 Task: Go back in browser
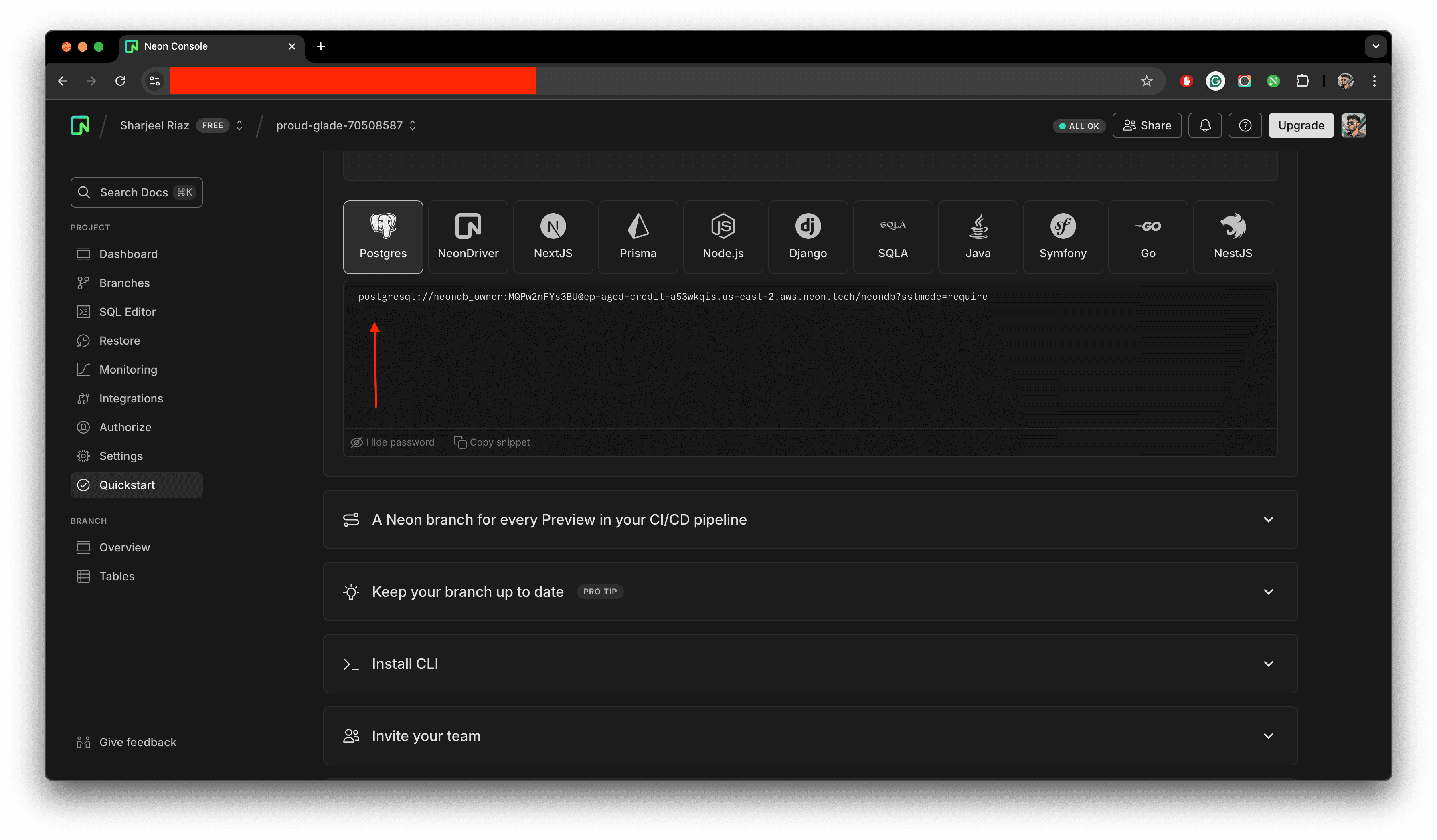[x=63, y=81]
